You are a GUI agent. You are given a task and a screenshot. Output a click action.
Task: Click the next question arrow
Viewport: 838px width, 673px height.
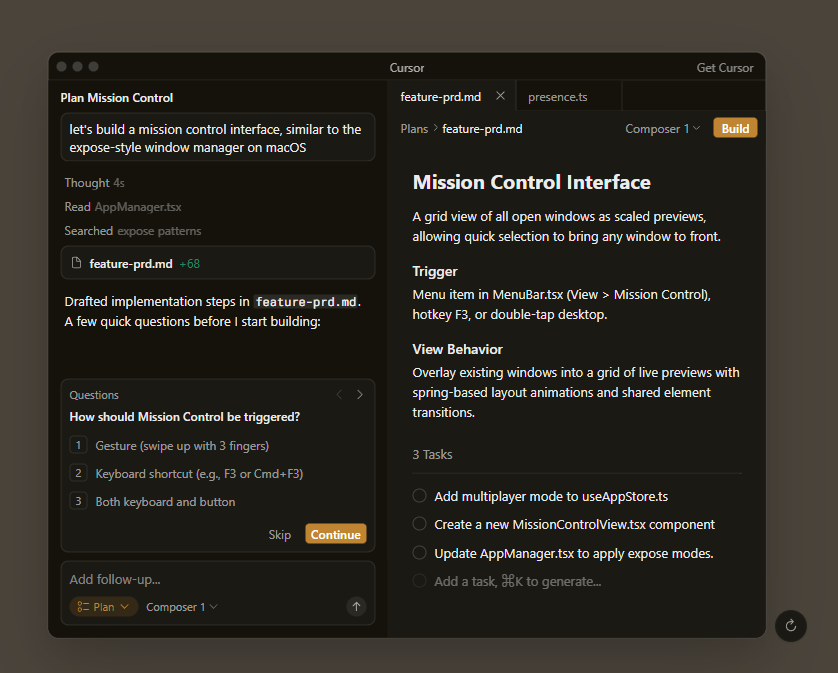(x=360, y=395)
